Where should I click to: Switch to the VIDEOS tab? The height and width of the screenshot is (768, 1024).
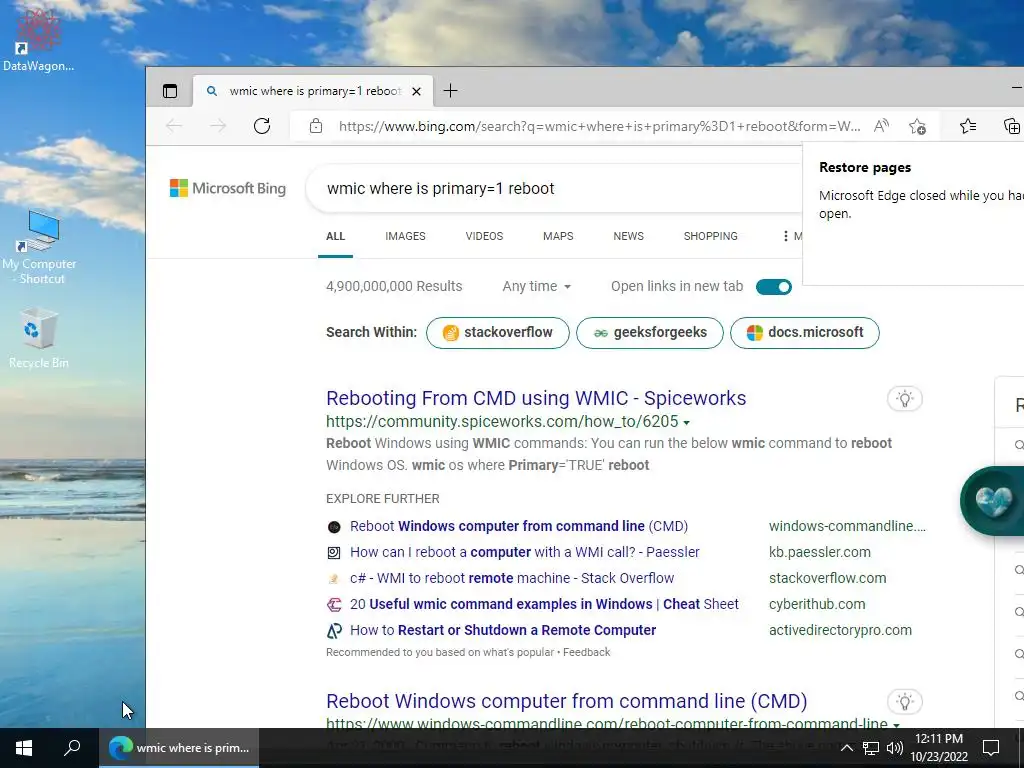pyautogui.click(x=484, y=236)
